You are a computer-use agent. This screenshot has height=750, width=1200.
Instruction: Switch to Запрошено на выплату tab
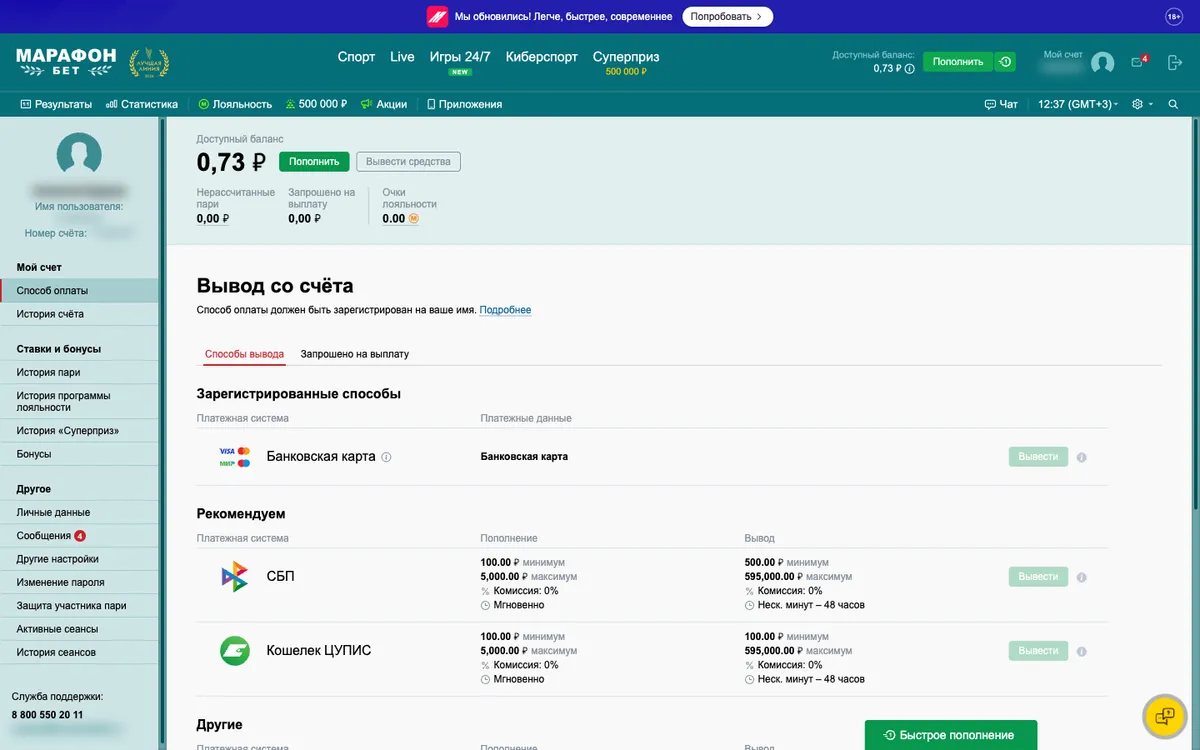tap(355, 354)
